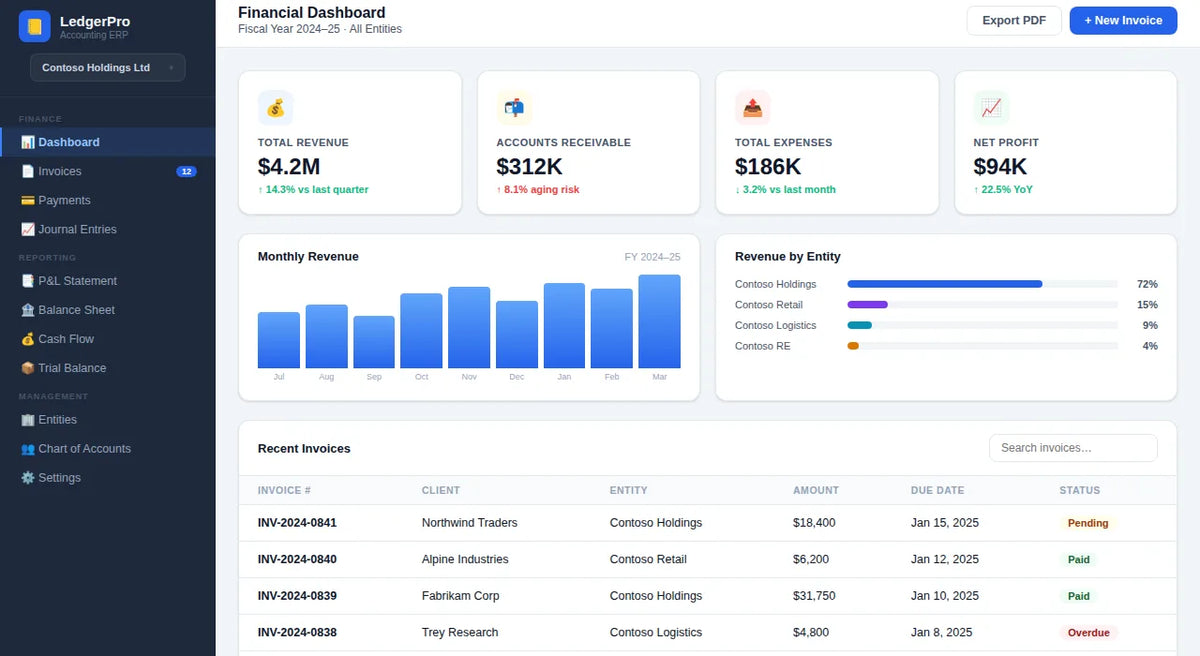Viewport: 1200px width, 656px height.
Task: Sort by the Invoice # column header
Action: (284, 490)
